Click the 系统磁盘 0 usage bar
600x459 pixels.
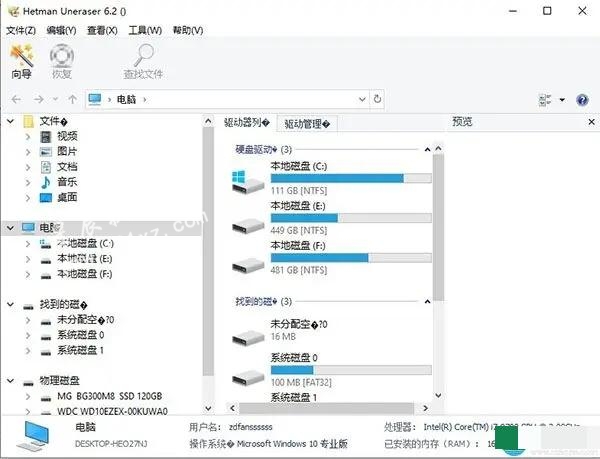(351, 370)
